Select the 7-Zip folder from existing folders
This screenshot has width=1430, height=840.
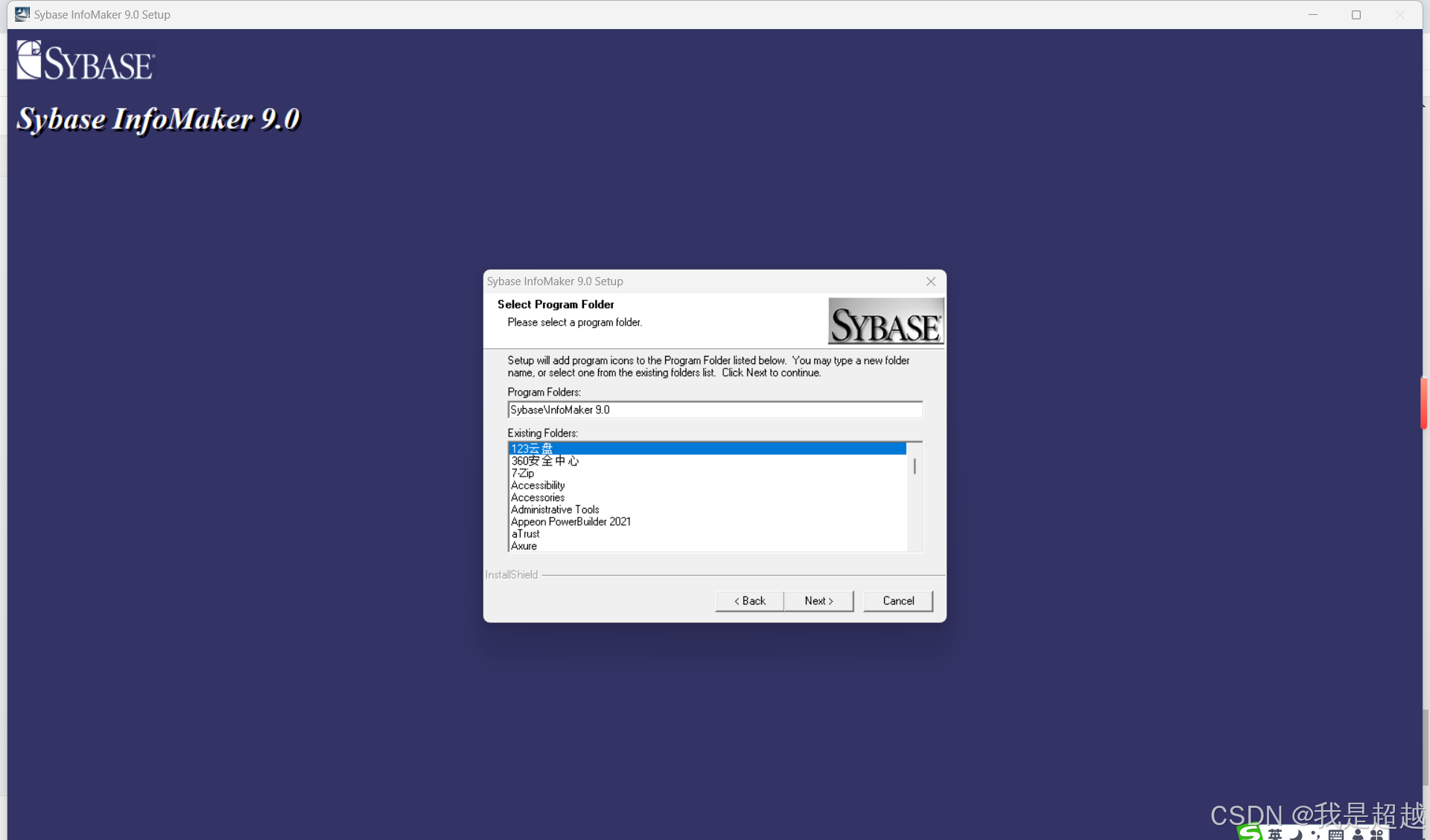coord(522,473)
